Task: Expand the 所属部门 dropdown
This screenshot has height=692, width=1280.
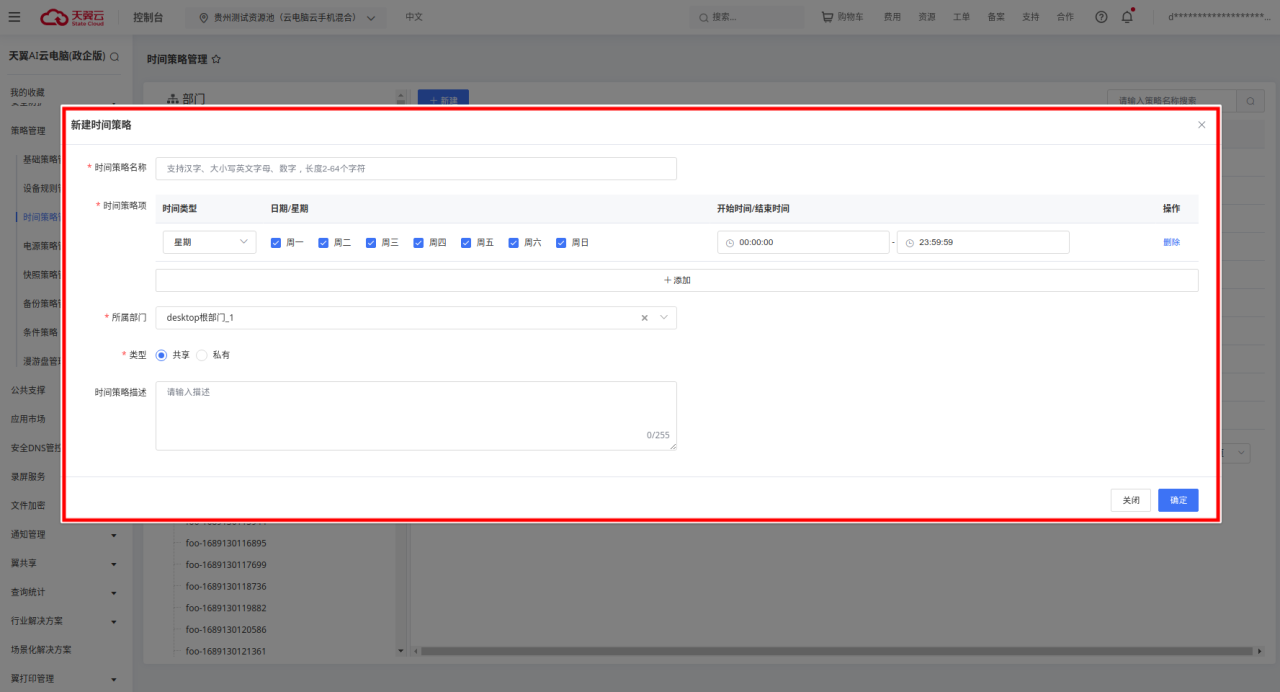Action: coord(663,318)
